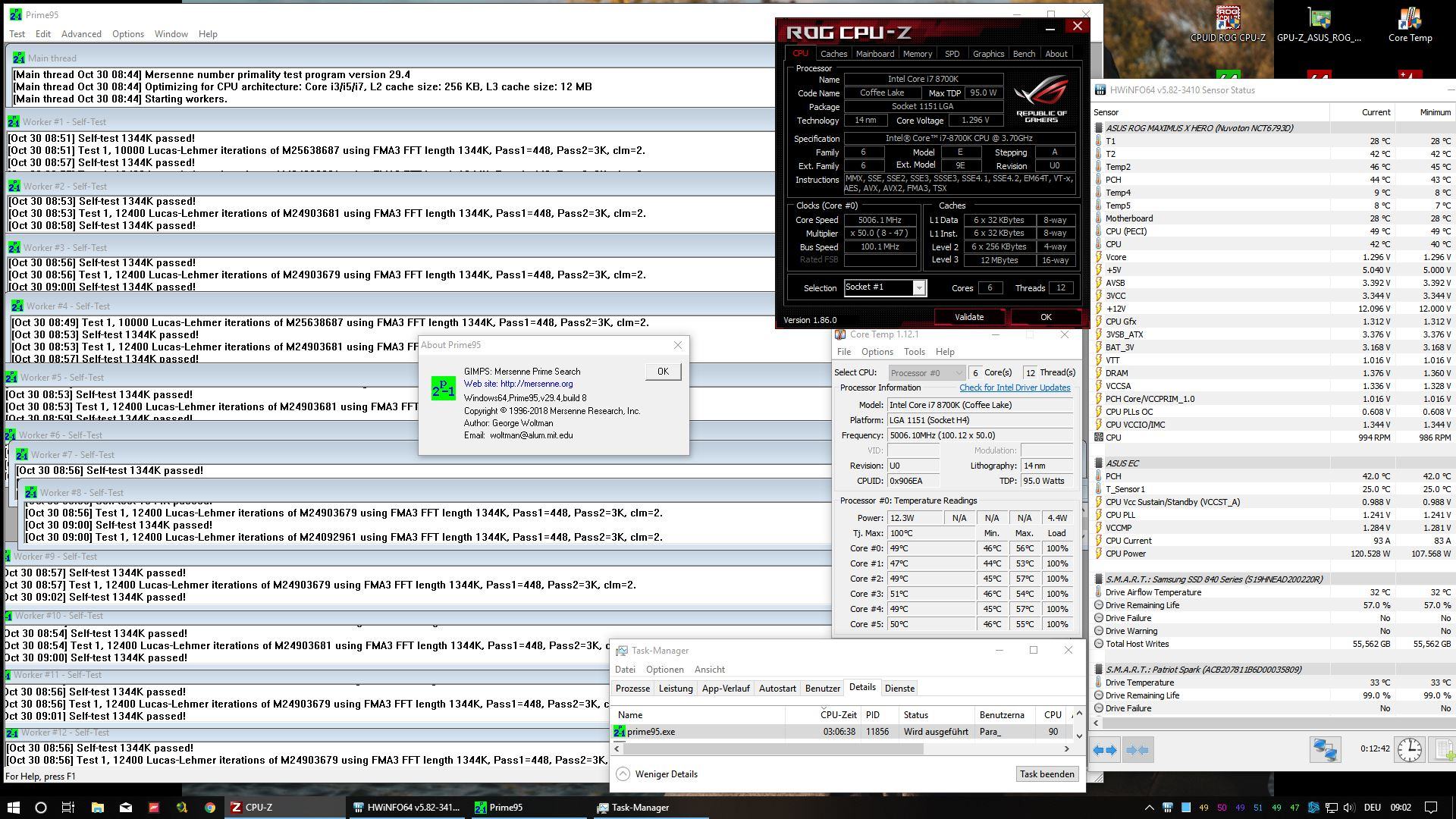Click Task beenden button
Viewport: 1456px width, 819px height.
[x=1046, y=774]
